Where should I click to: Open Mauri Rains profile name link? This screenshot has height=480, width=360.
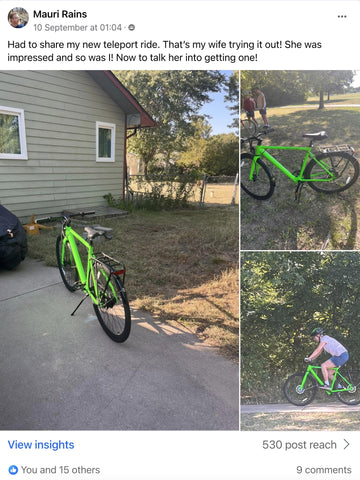tap(60, 14)
